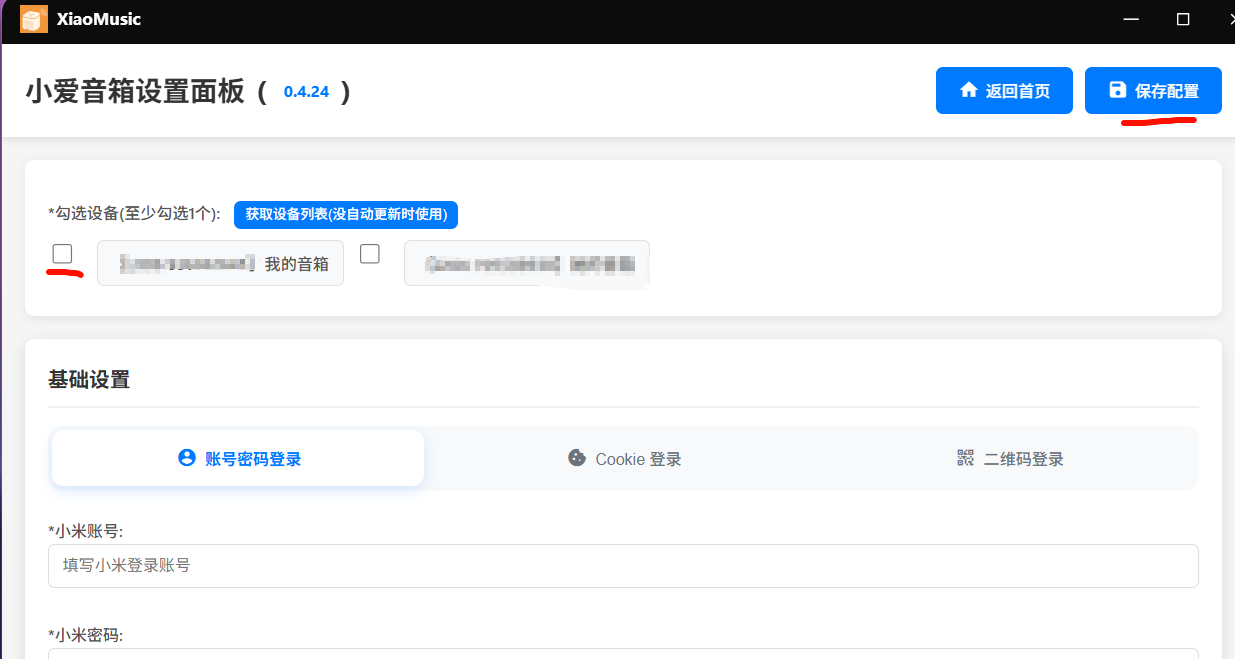Switch to the Cookie 登录 tab
1235x659 pixels.
click(624, 458)
